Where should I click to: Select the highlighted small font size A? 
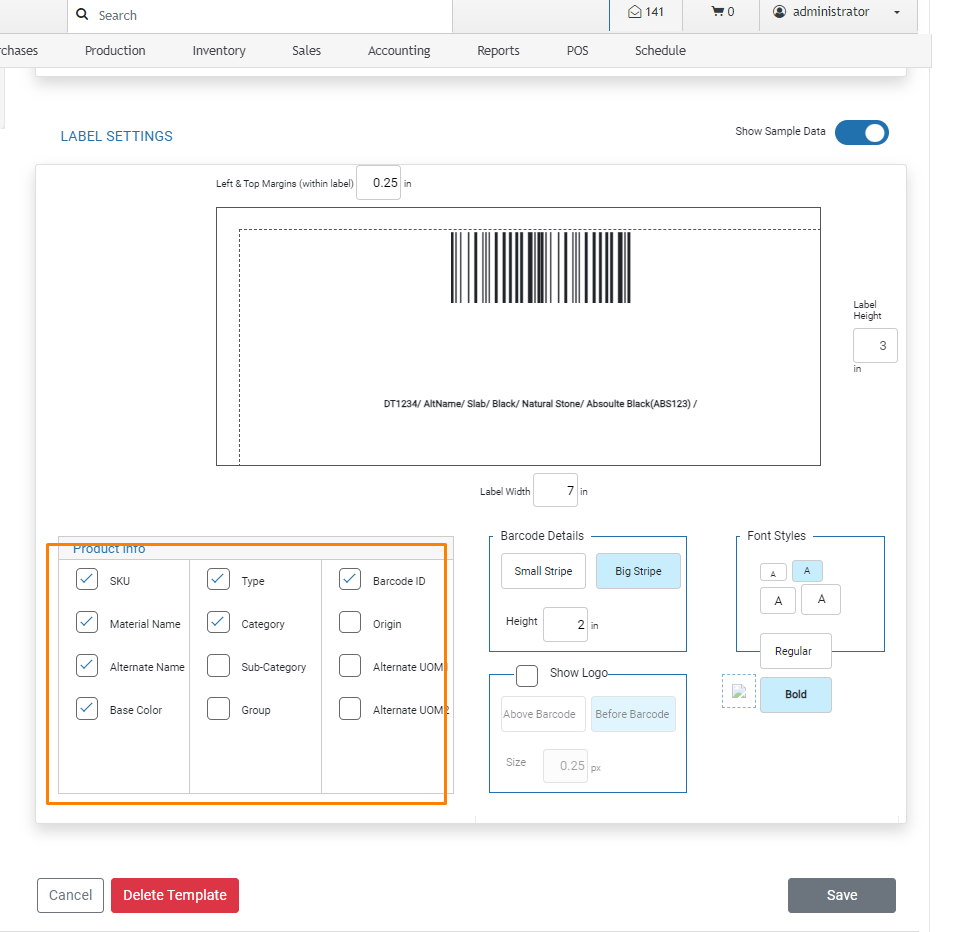pyautogui.click(x=807, y=571)
